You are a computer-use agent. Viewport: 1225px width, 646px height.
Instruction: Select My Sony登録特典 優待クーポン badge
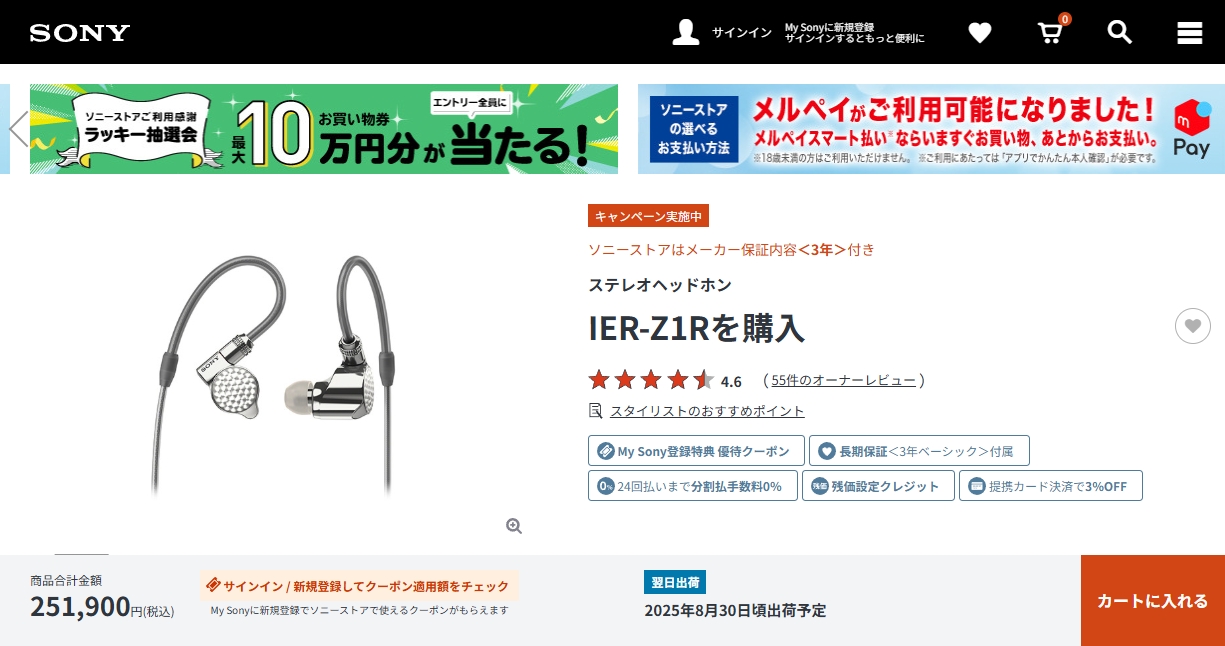point(696,451)
